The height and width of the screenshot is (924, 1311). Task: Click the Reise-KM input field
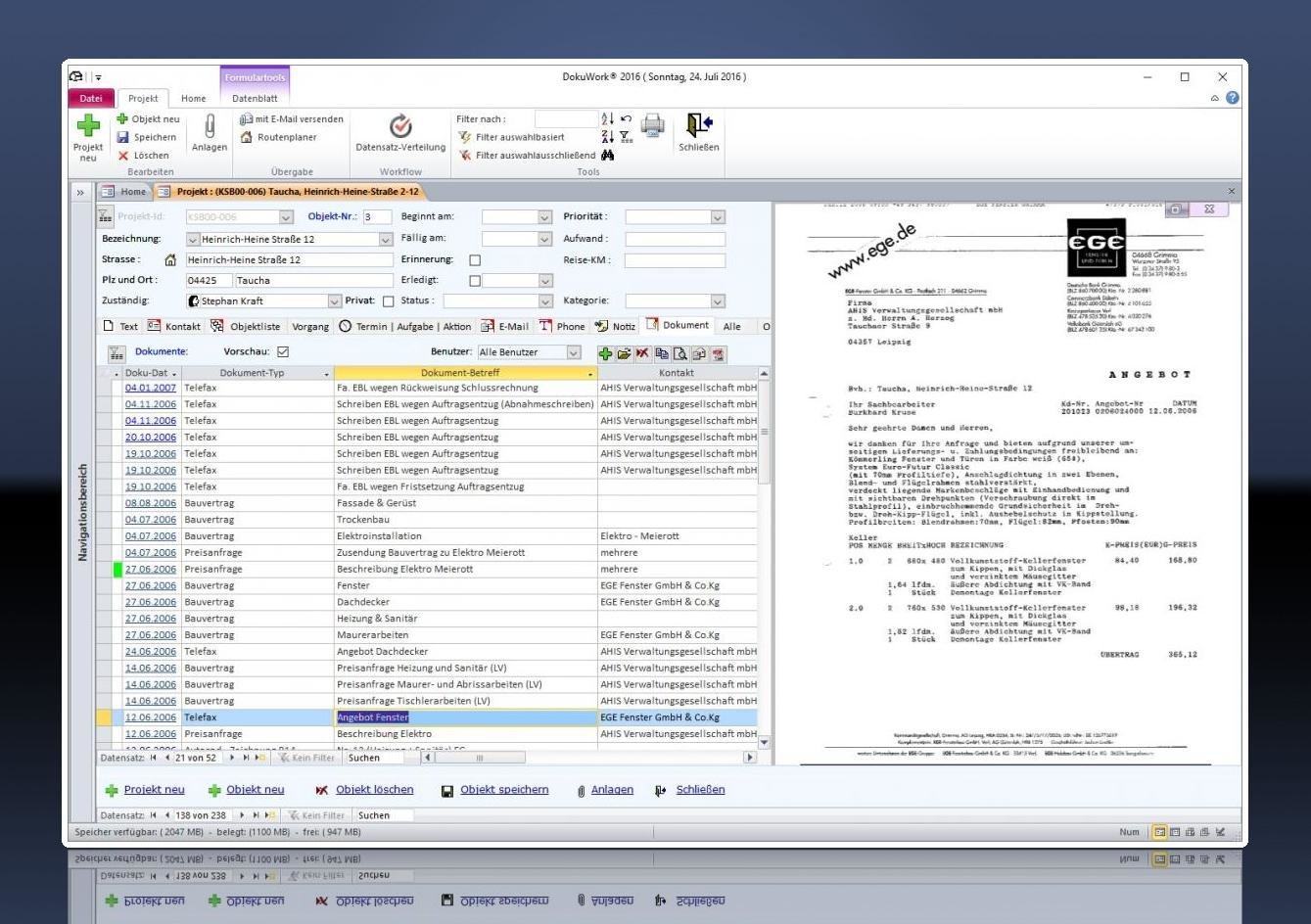tap(675, 260)
